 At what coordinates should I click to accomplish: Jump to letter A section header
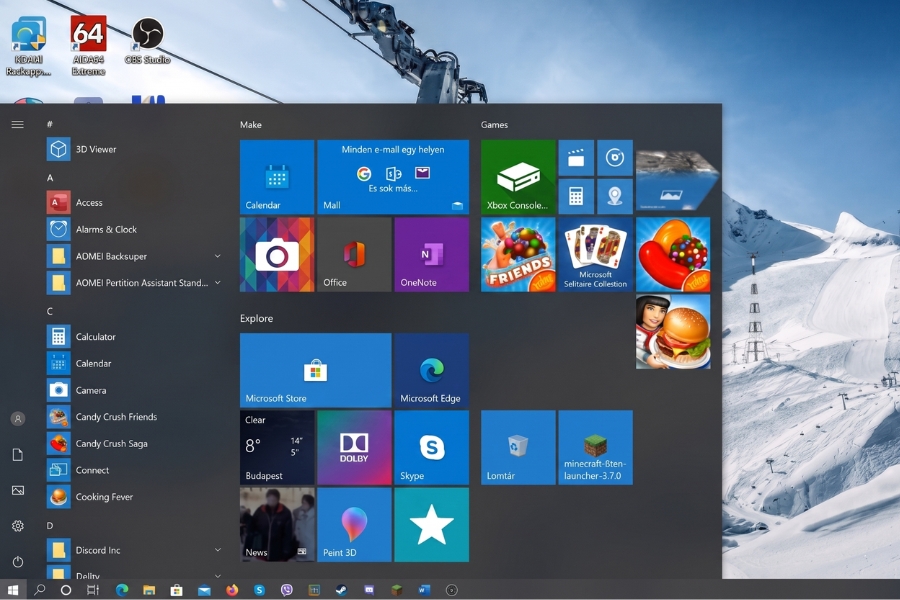pos(50,178)
